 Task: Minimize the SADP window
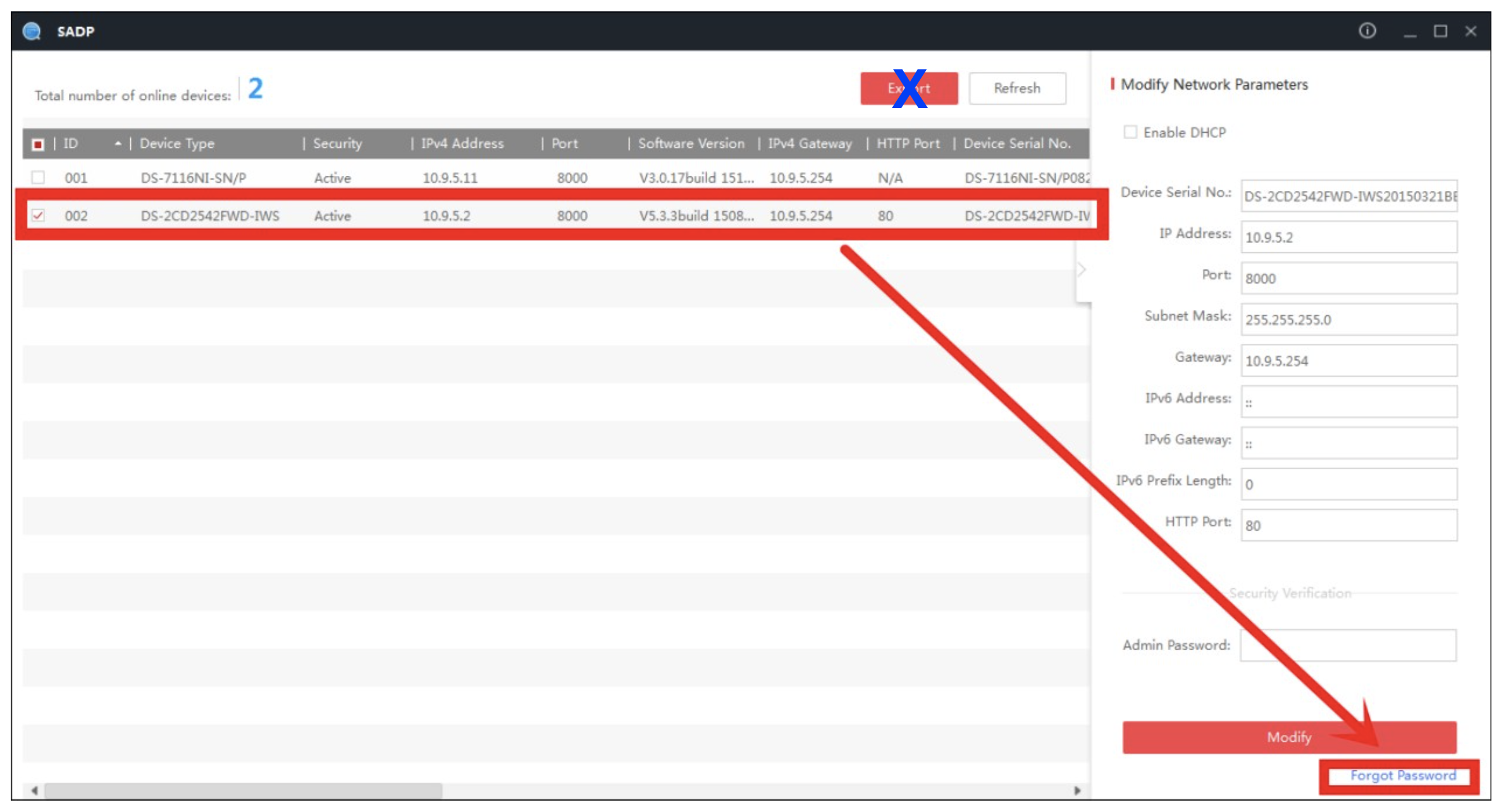tap(1410, 32)
